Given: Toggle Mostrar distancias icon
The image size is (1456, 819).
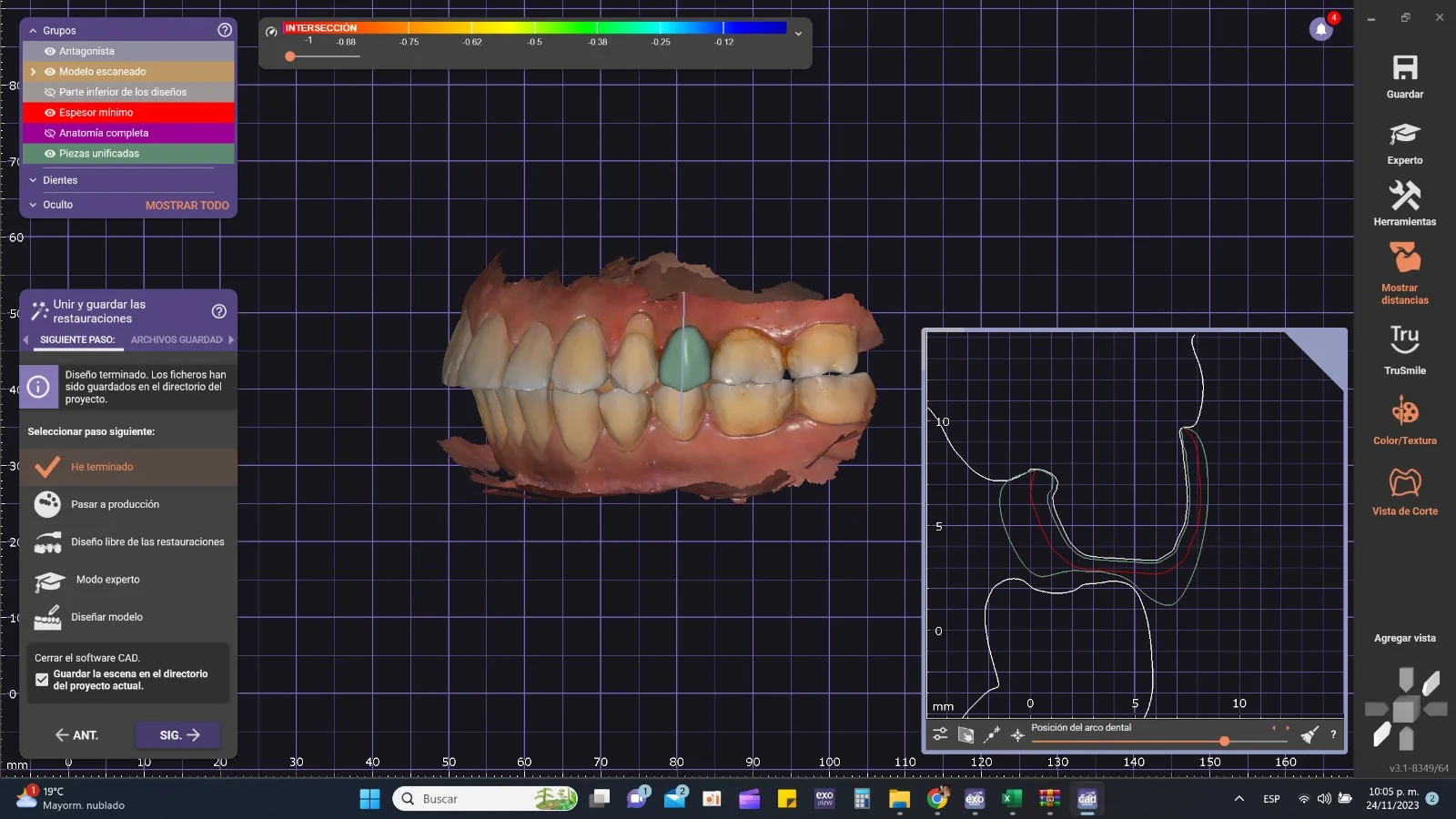Looking at the screenshot, I should (x=1404, y=259).
